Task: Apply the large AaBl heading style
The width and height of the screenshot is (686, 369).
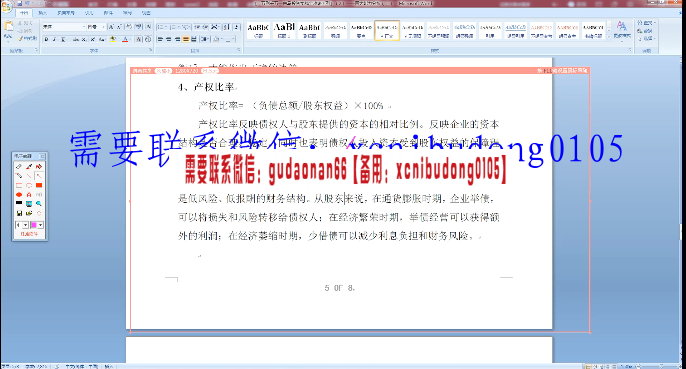Action: point(284,31)
